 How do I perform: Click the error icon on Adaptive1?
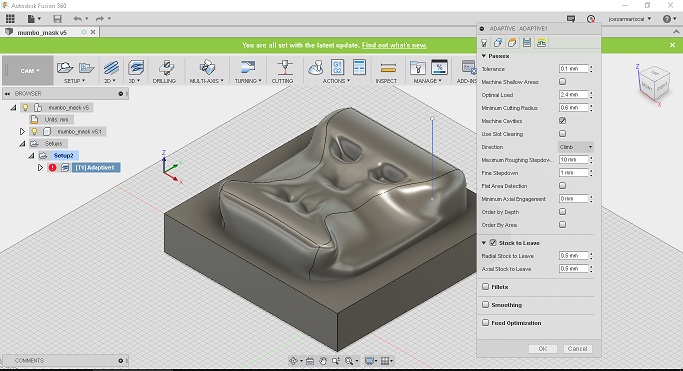pos(53,168)
